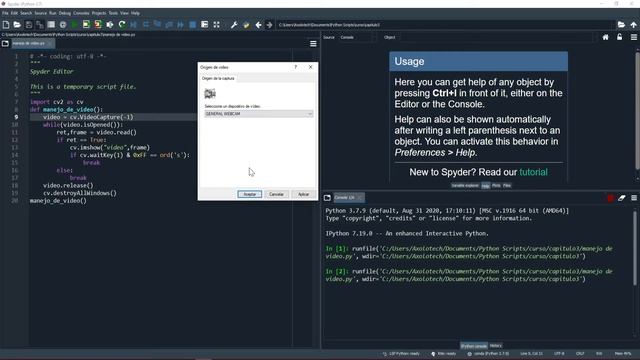Click LSP Python ready status
This screenshot has height=360, width=640.
pos(401,353)
